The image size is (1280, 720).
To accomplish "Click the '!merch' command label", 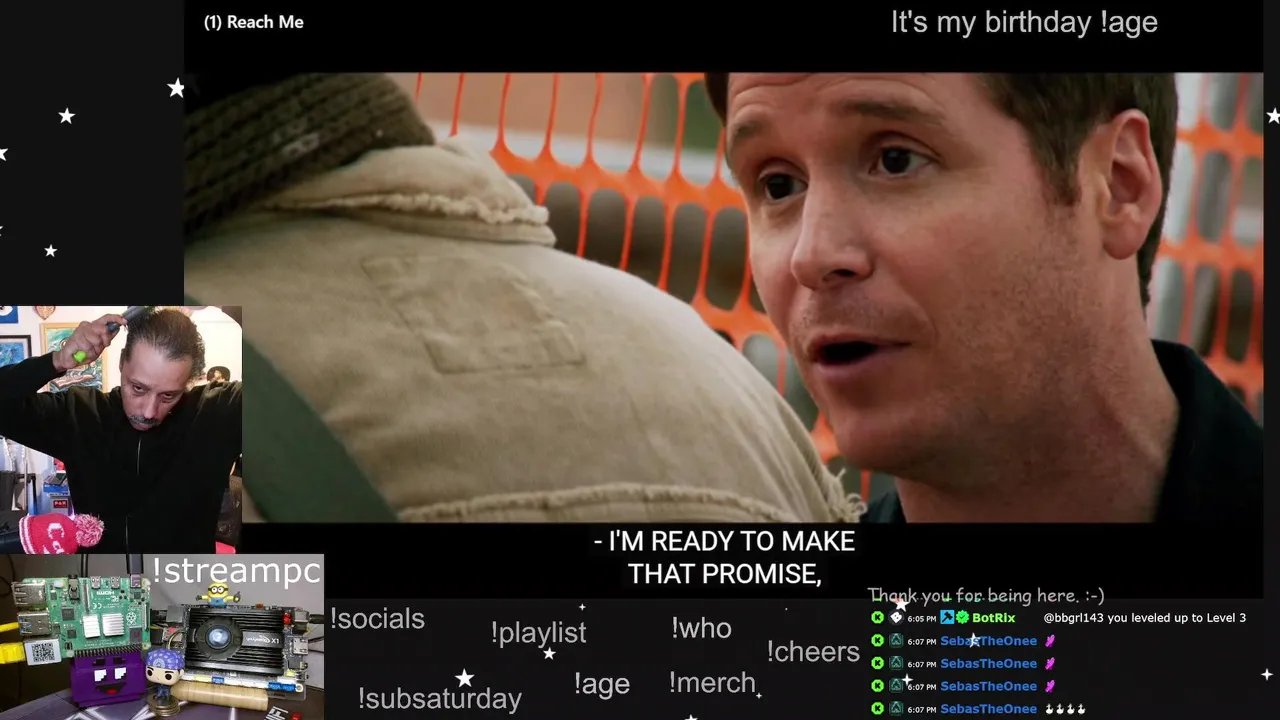I will click(x=712, y=683).
